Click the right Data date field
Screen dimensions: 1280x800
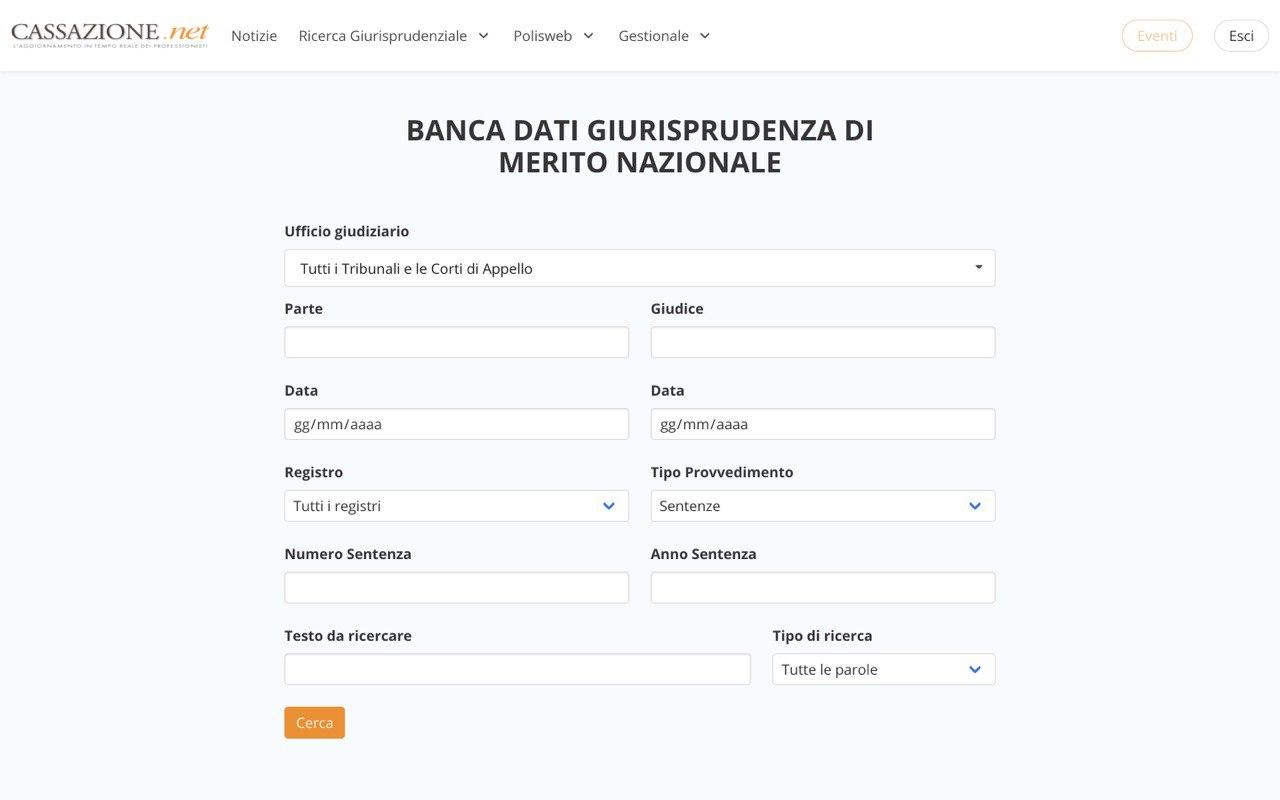[x=823, y=424]
